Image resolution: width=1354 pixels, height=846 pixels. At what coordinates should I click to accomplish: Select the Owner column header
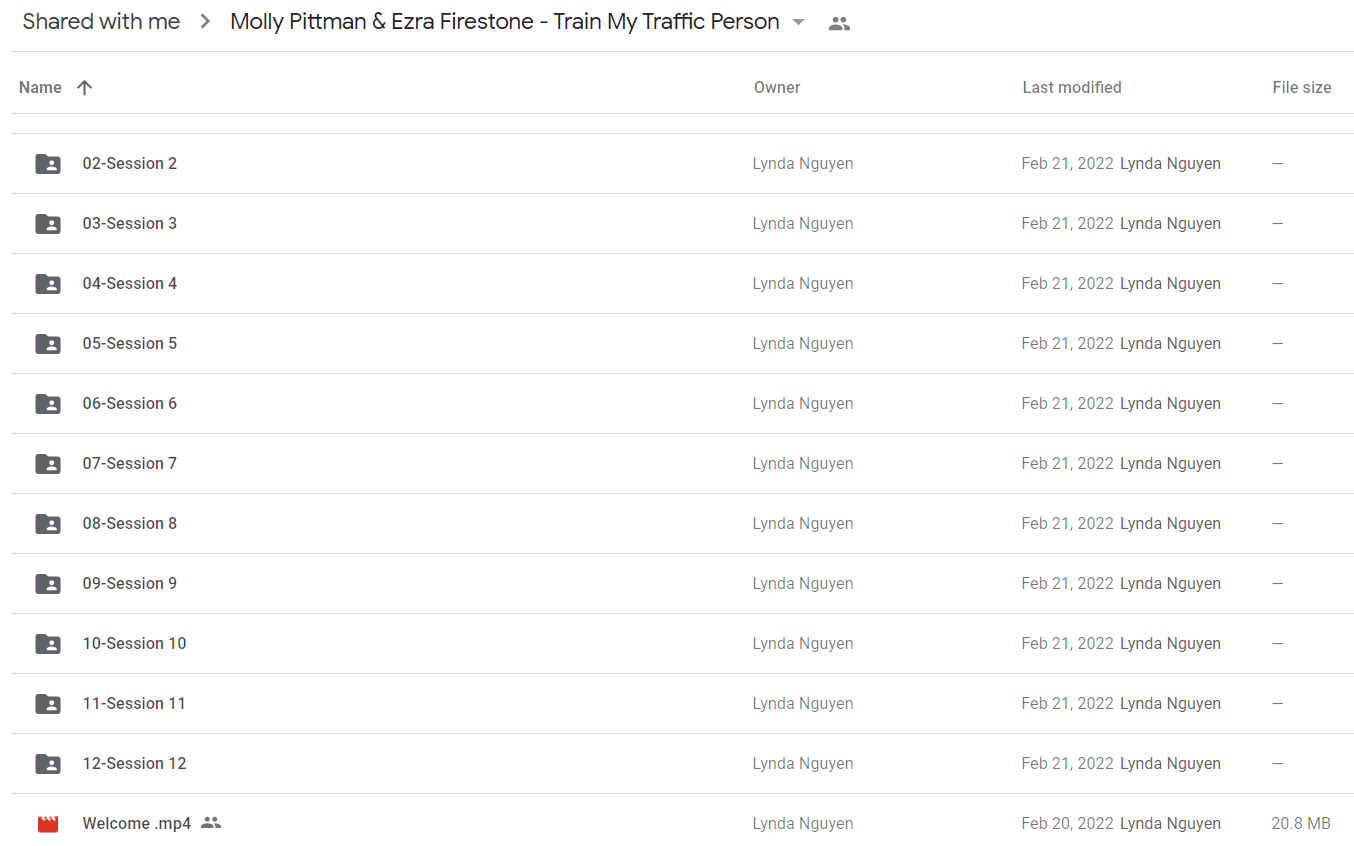(777, 87)
